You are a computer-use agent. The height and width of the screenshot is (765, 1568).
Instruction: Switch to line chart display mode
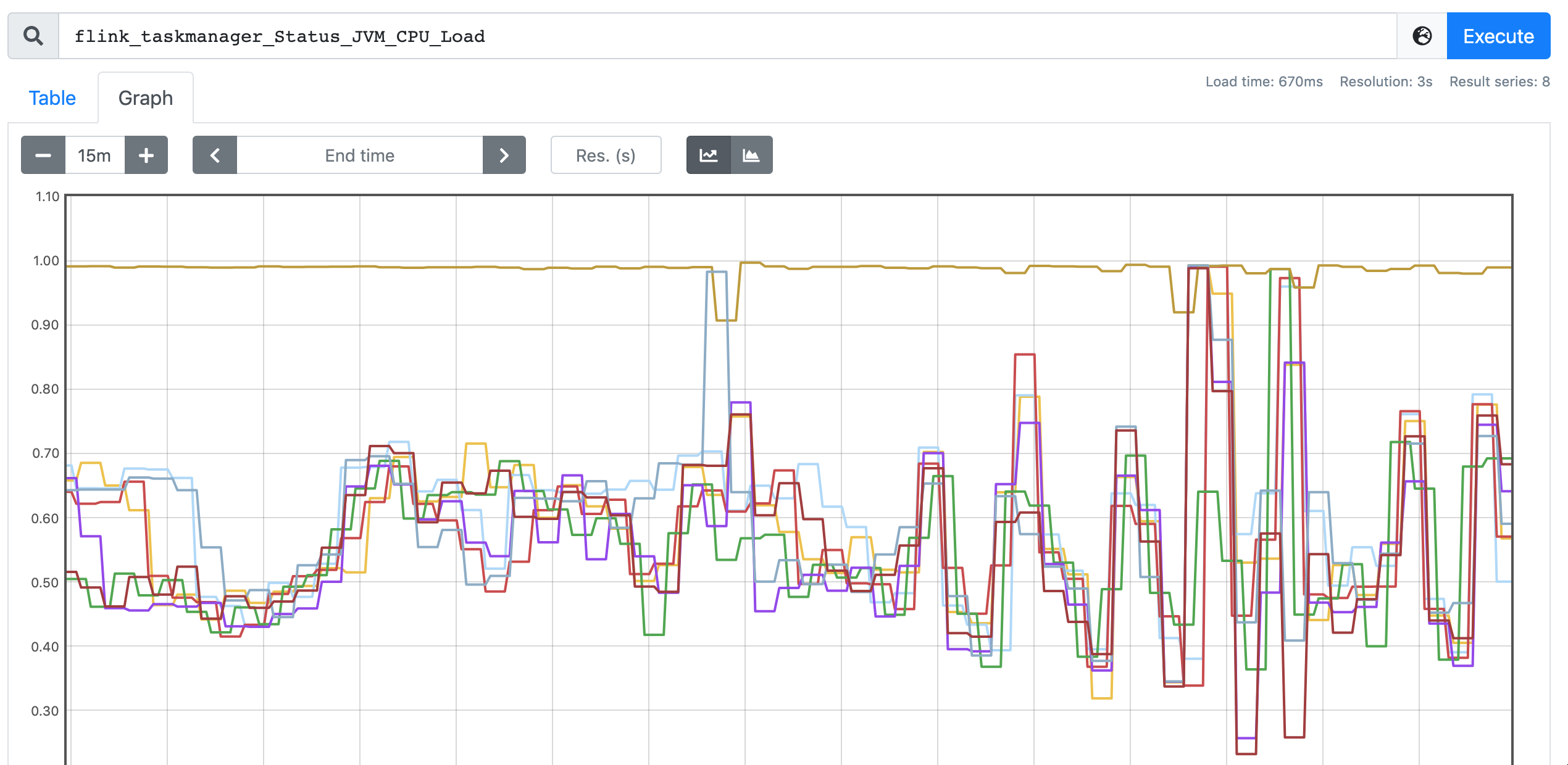coord(708,155)
